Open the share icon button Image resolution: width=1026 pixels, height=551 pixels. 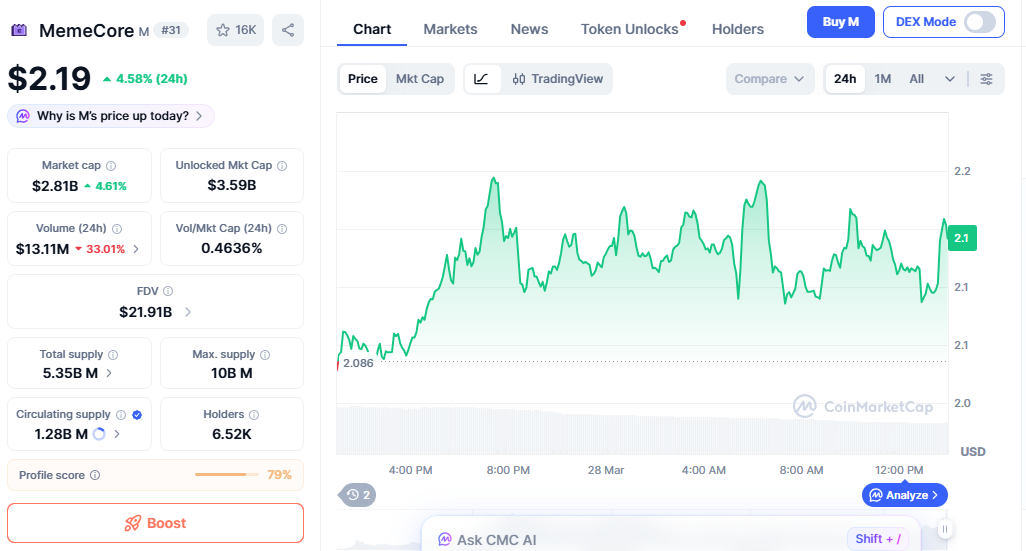coord(288,30)
